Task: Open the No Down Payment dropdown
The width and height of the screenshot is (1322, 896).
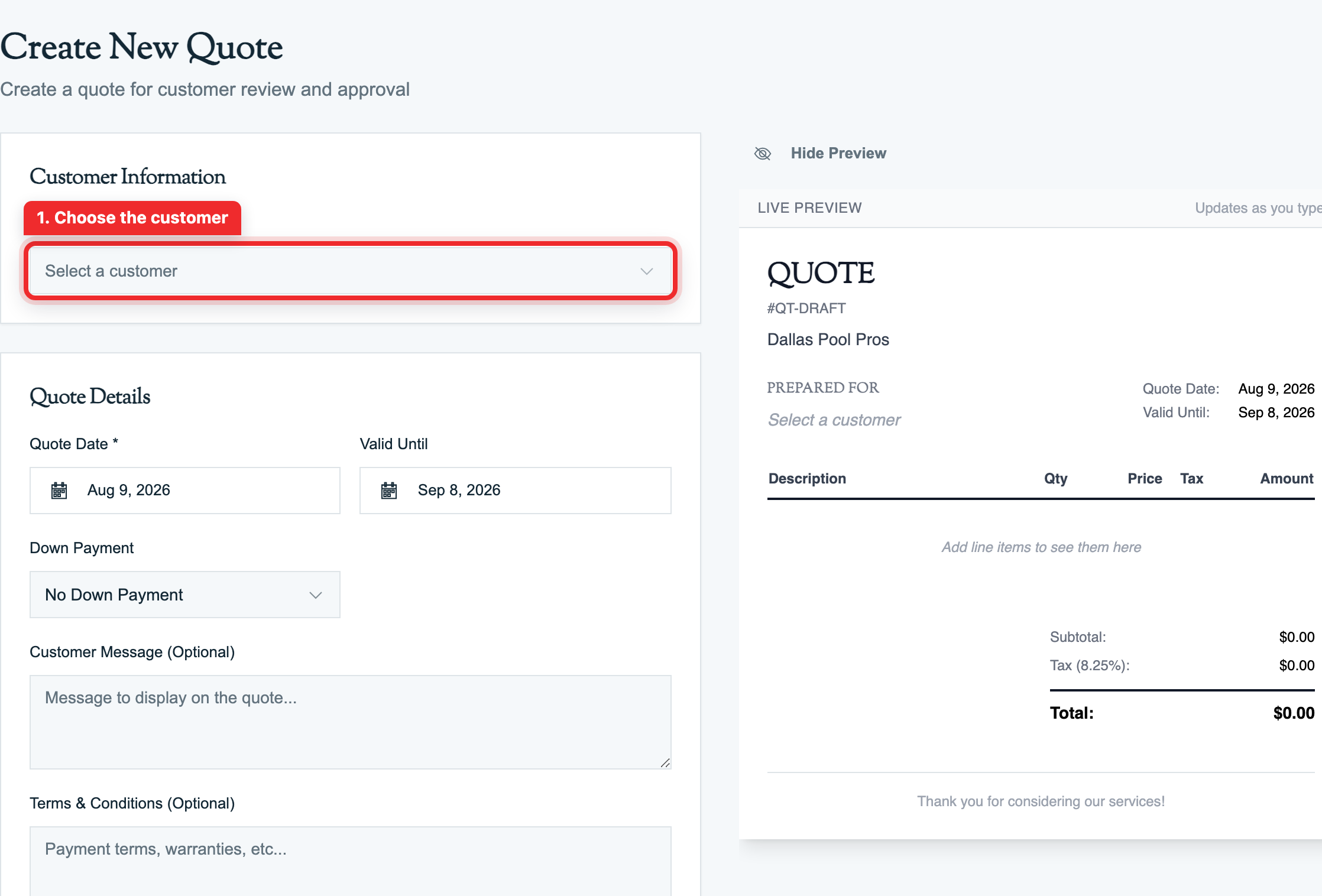Action: pyautogui.click(x=185, y=595)
